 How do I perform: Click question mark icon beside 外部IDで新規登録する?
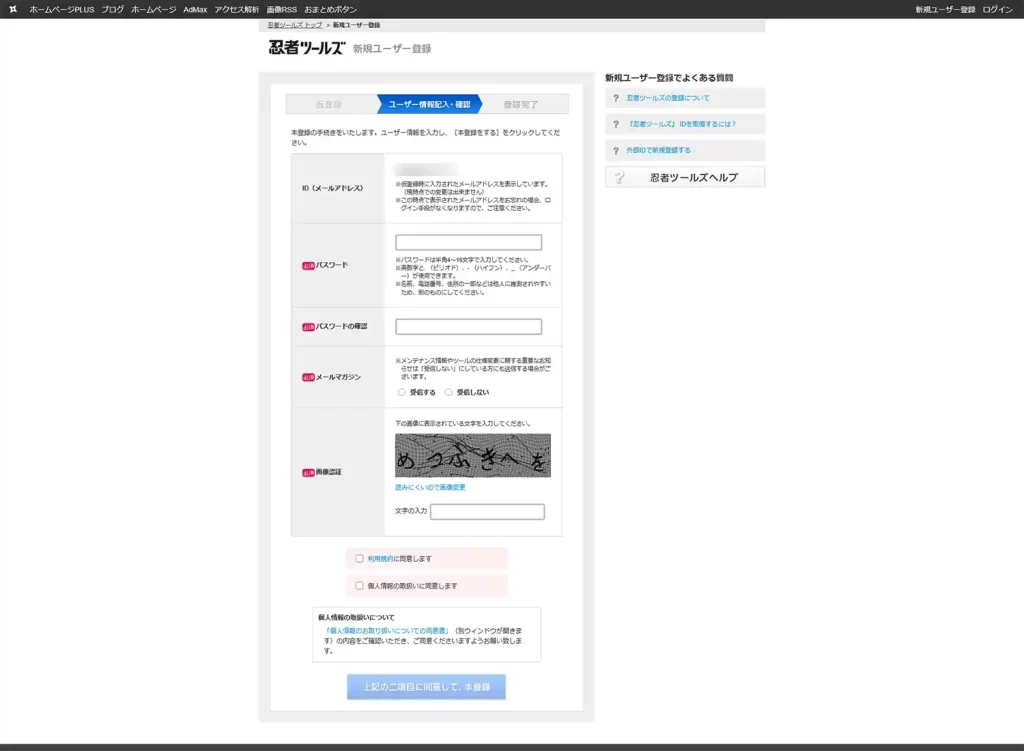(x=616, y=150)
